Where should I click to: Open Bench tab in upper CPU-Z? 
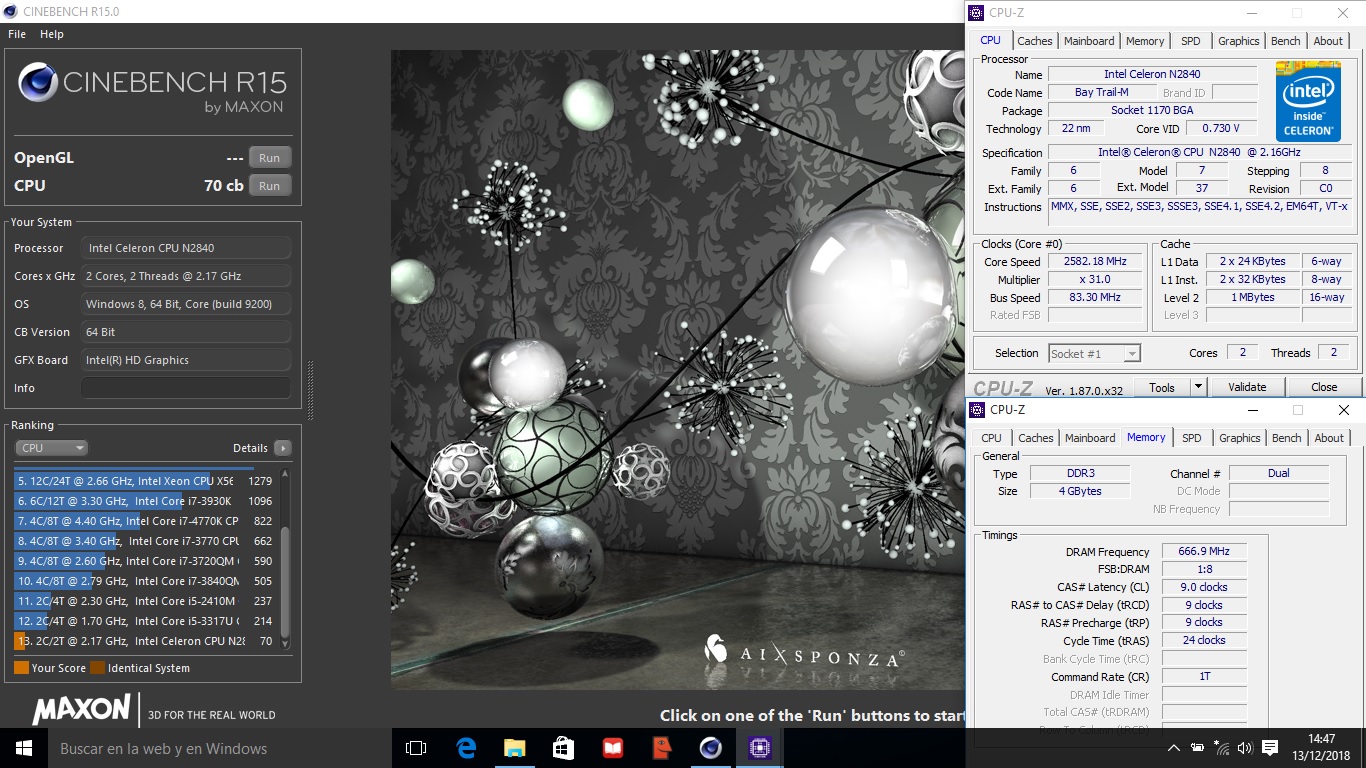pyautogui.click(x=1286, y=41)
